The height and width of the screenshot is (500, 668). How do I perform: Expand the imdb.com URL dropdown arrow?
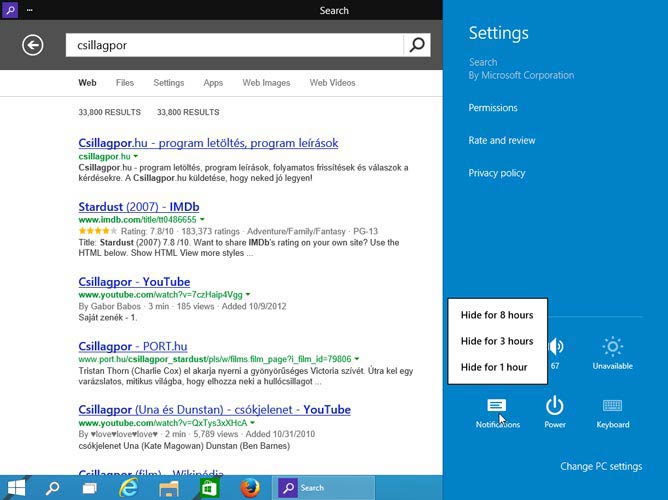[x=202, y=219]
